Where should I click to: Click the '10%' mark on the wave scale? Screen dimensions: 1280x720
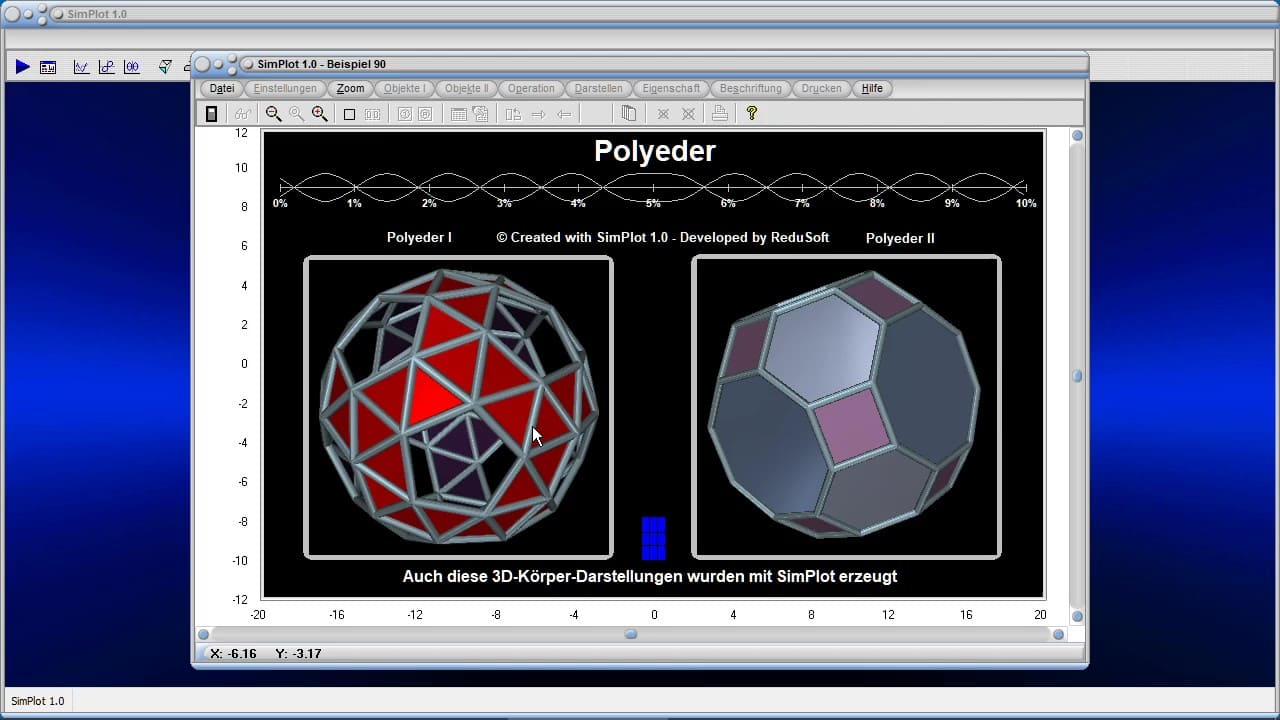coord(1026,203)
